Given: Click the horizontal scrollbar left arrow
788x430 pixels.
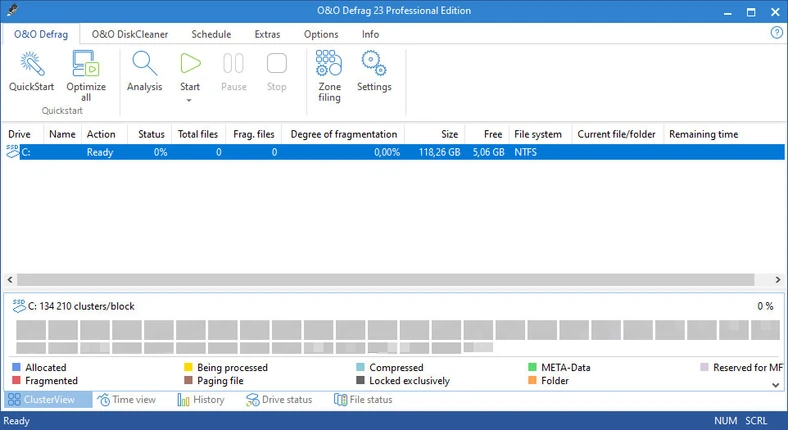Looking at the screenshot, I should tap(10, 279).
